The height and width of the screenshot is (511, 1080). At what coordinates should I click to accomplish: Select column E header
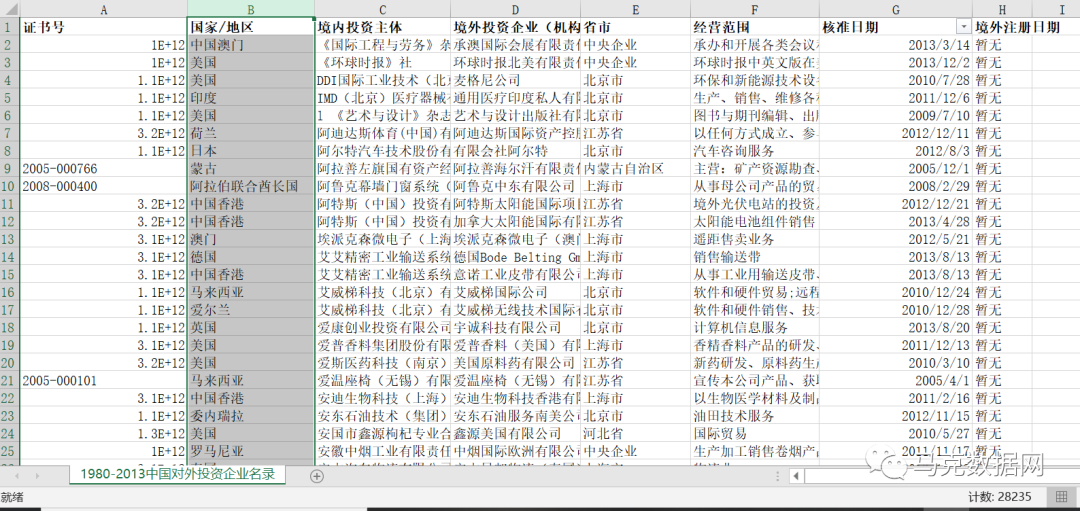click(636, 9)
